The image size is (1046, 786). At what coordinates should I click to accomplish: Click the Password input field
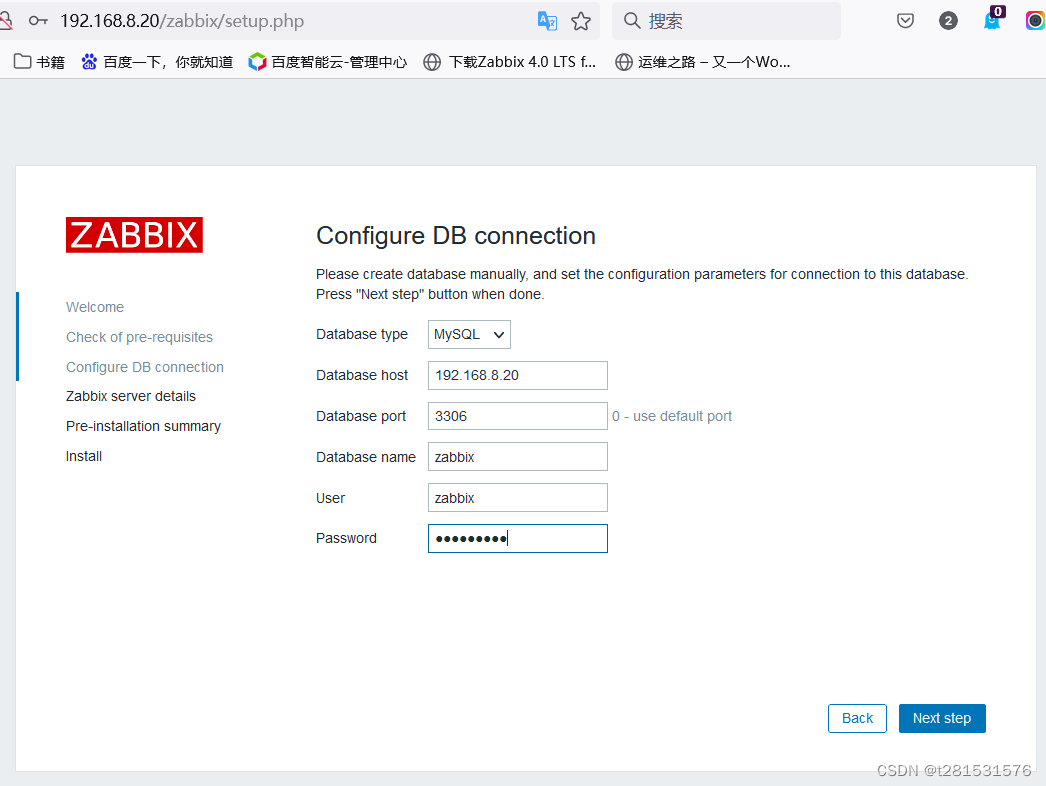click(x=518, y=538)
